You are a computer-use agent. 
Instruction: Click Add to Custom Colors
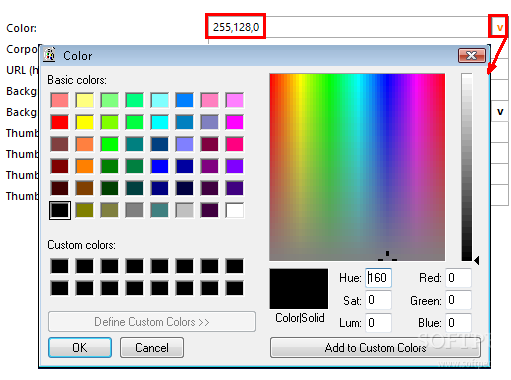point(375,348)
